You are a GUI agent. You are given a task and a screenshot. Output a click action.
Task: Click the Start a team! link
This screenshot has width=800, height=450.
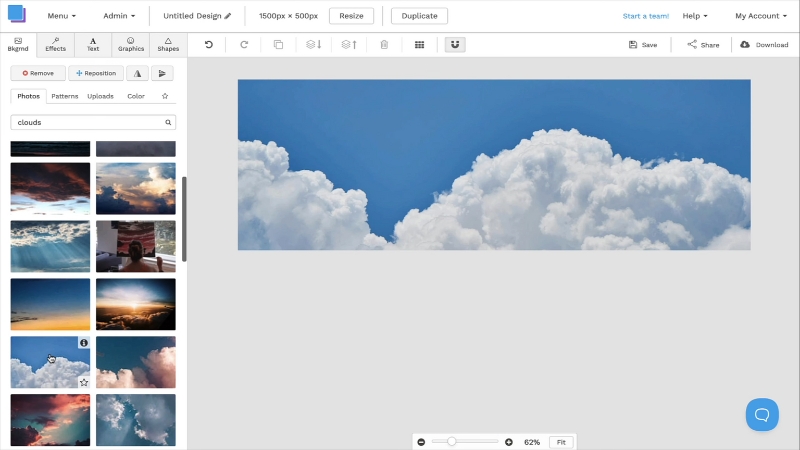[x=645, y=16]
